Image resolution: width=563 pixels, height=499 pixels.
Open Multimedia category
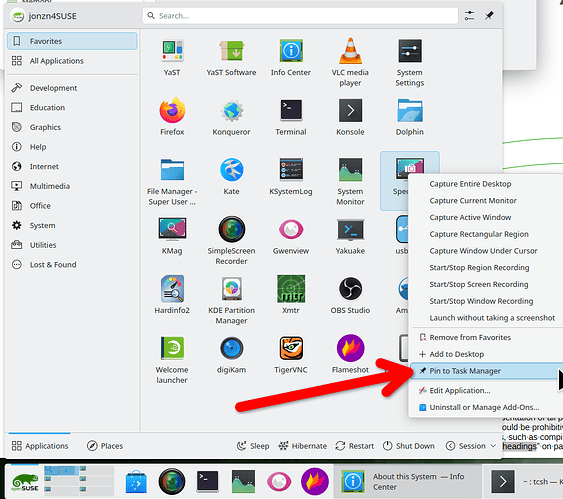click(72, 186)
